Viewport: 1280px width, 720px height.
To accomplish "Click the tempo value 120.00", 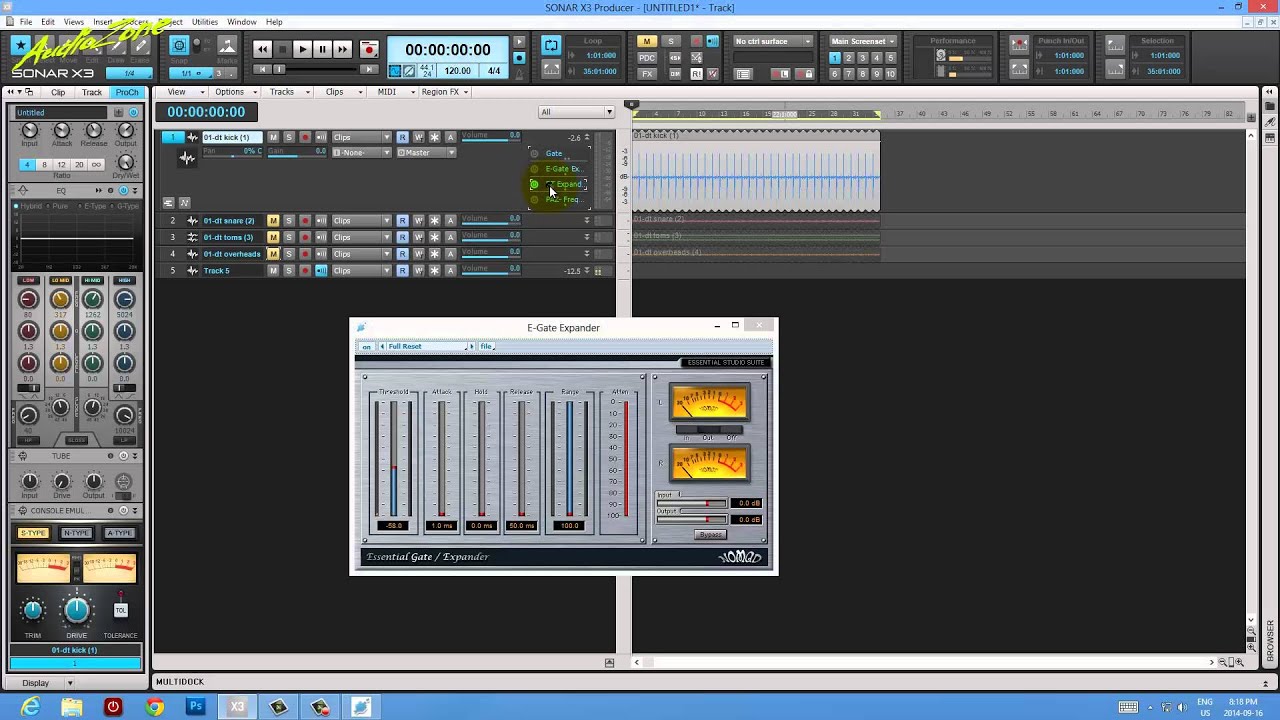I will click(457, 71).
